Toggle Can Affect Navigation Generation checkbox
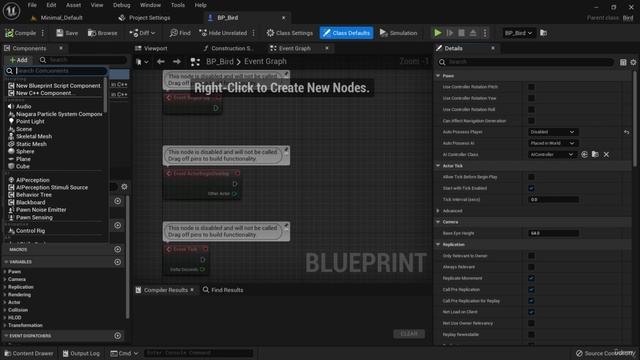The image size is (640, 360). pyautogui.click(x=531, y=121)
